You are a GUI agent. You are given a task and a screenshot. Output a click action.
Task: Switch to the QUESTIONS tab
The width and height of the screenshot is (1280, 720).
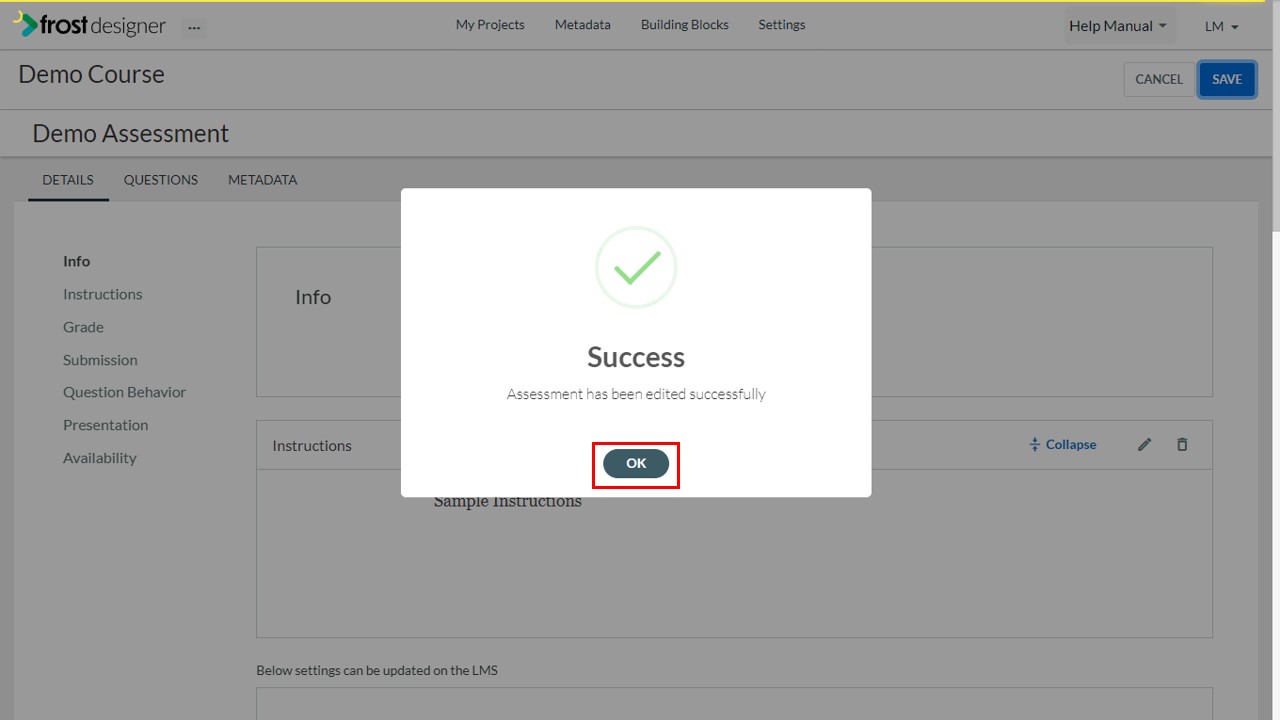pos(161,180)
